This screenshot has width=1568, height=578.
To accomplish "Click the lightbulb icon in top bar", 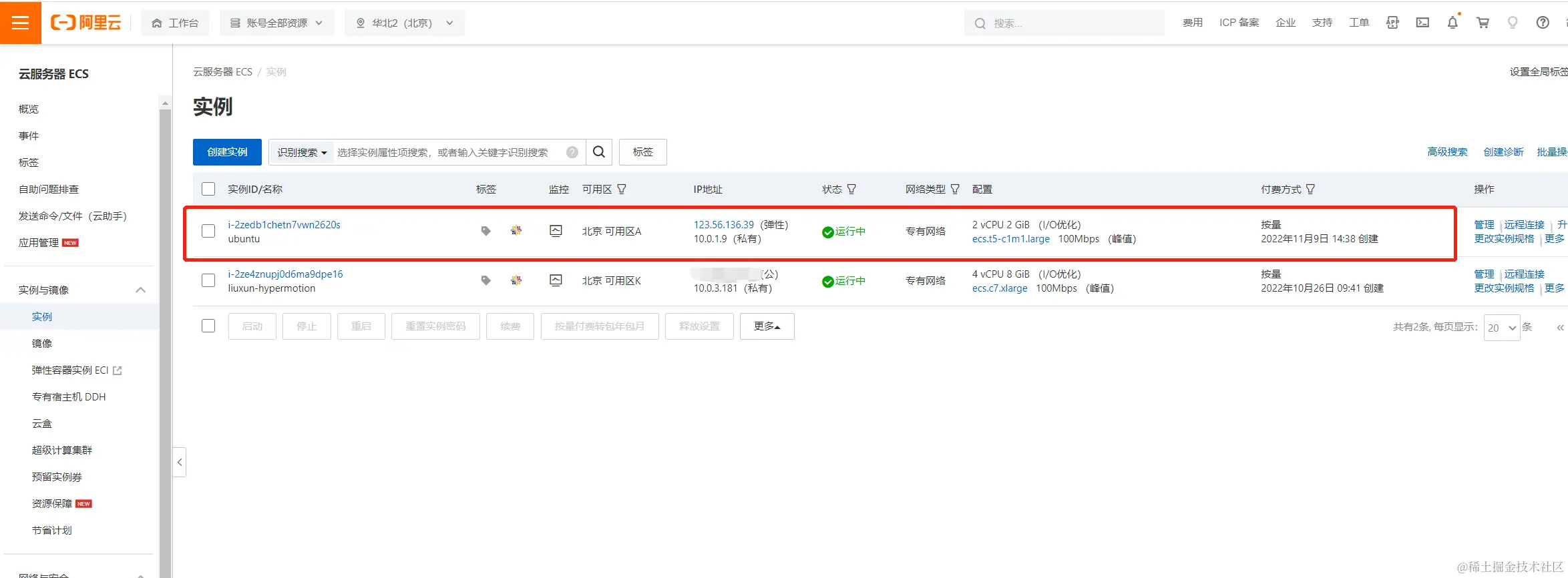I will point(1513,23).
